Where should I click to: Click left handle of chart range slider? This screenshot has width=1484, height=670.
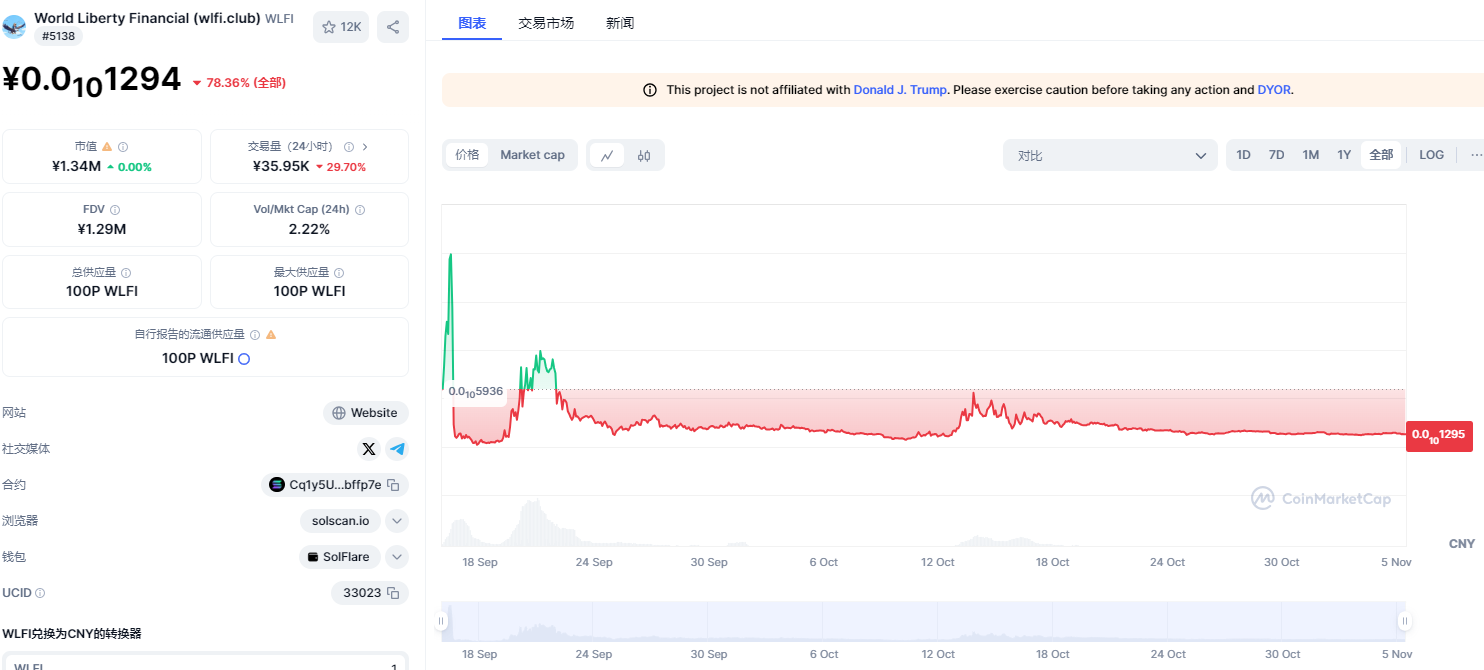(x=441, y=621)
